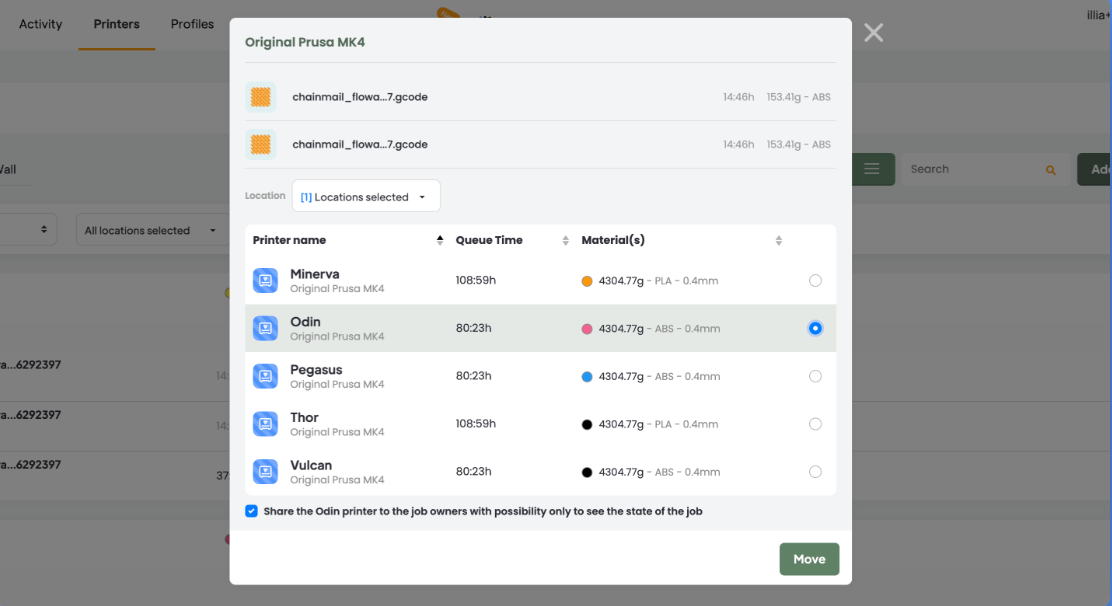
Task: Open the Locations selected dropdown
Action: tap(366, 196)
